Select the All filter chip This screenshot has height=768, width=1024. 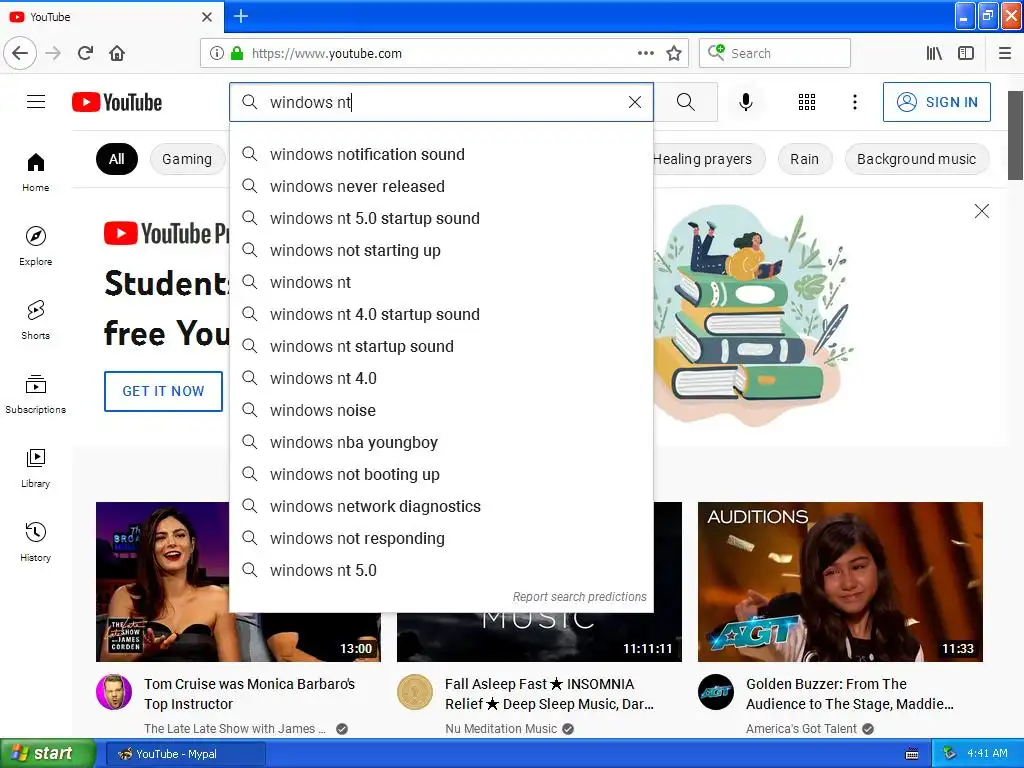click(x=117, y=159)
